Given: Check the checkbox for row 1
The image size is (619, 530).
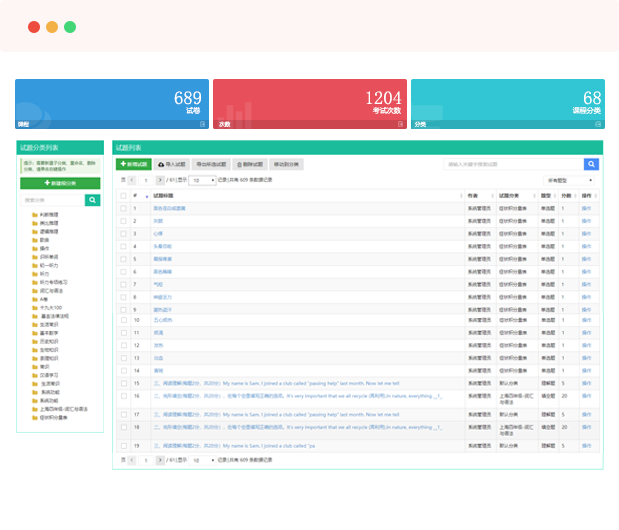Looking at the screenshot, I should (123, 208).
